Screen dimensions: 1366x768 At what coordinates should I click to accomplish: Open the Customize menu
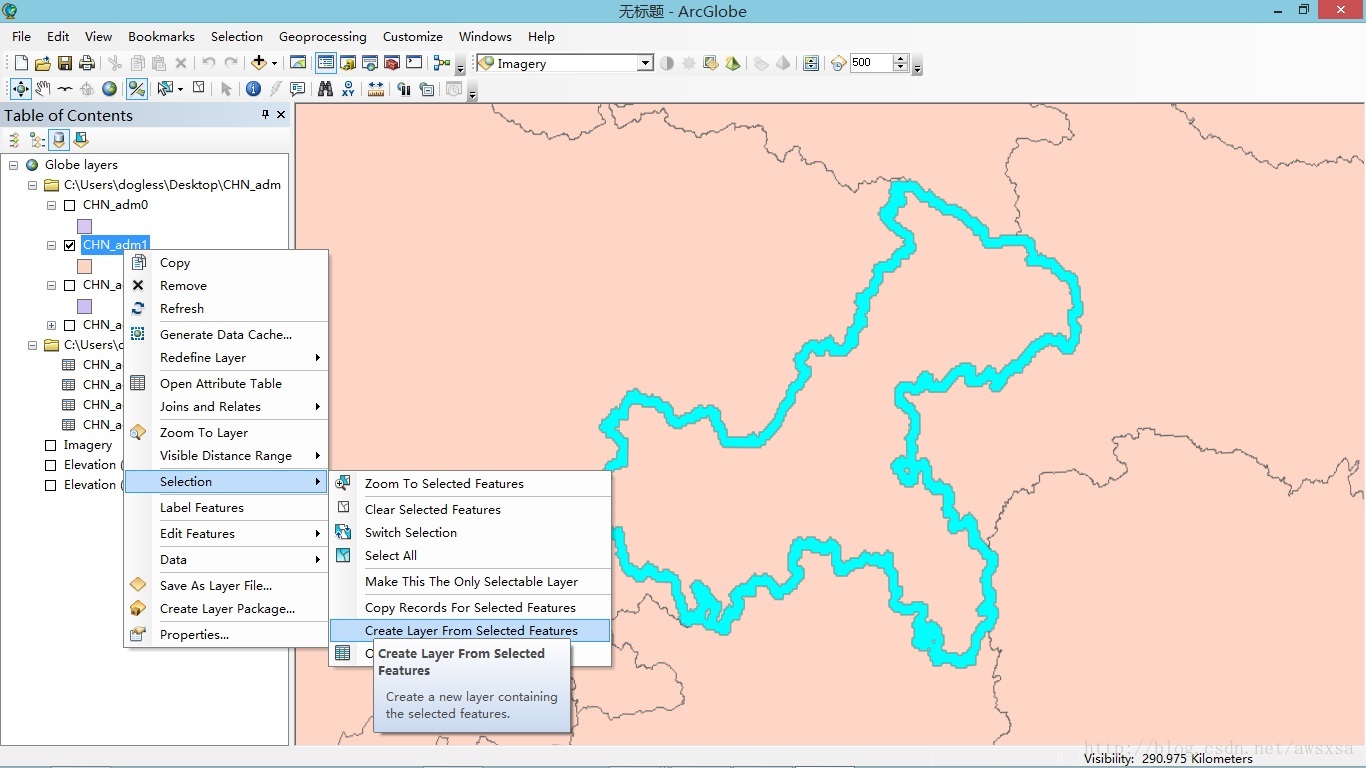[x=412, y=37]
